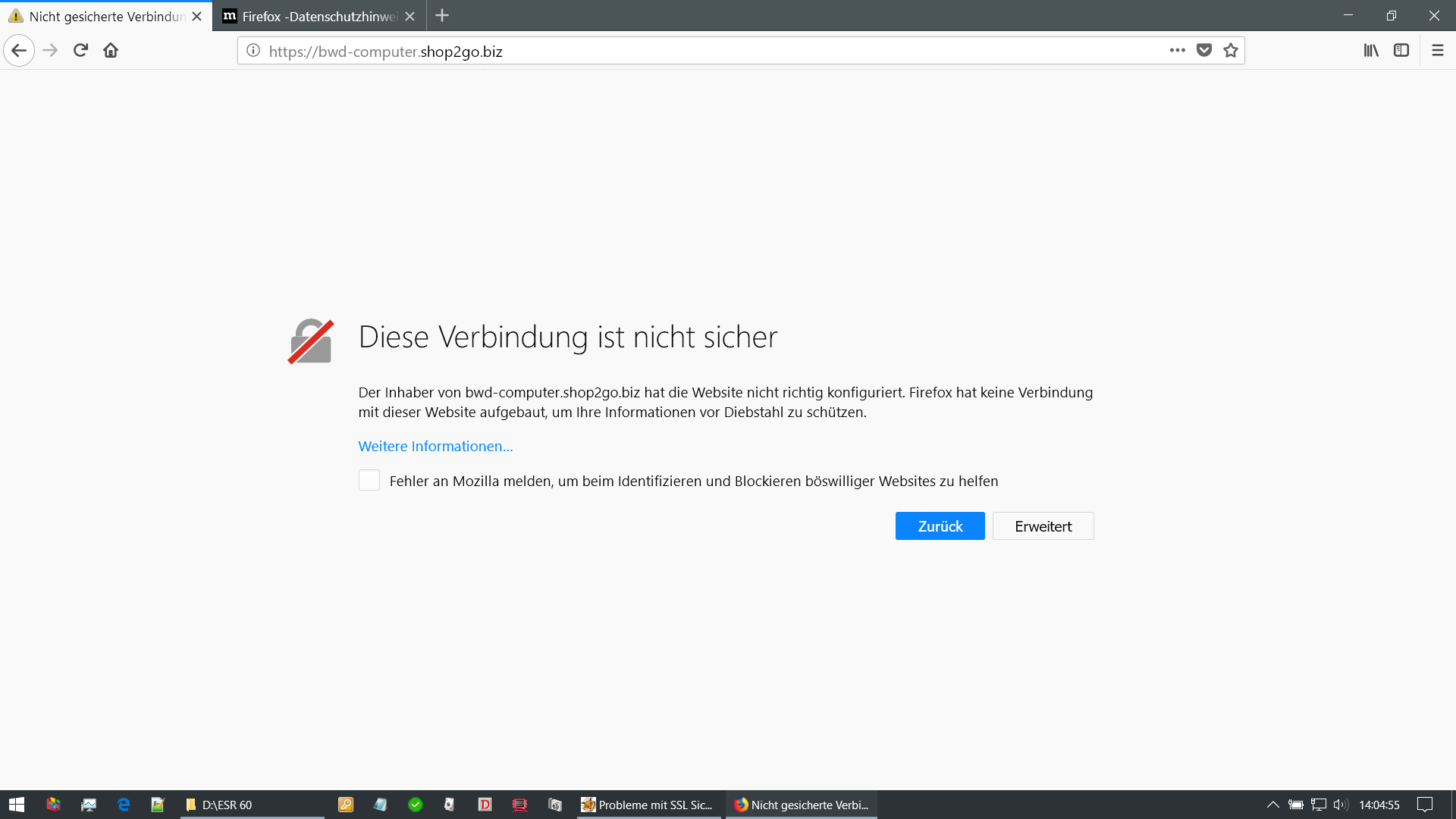Switch to Firefox Datenschutzhinweis tab
This screenshot has width=1456, height=819.
pos(318,16)
